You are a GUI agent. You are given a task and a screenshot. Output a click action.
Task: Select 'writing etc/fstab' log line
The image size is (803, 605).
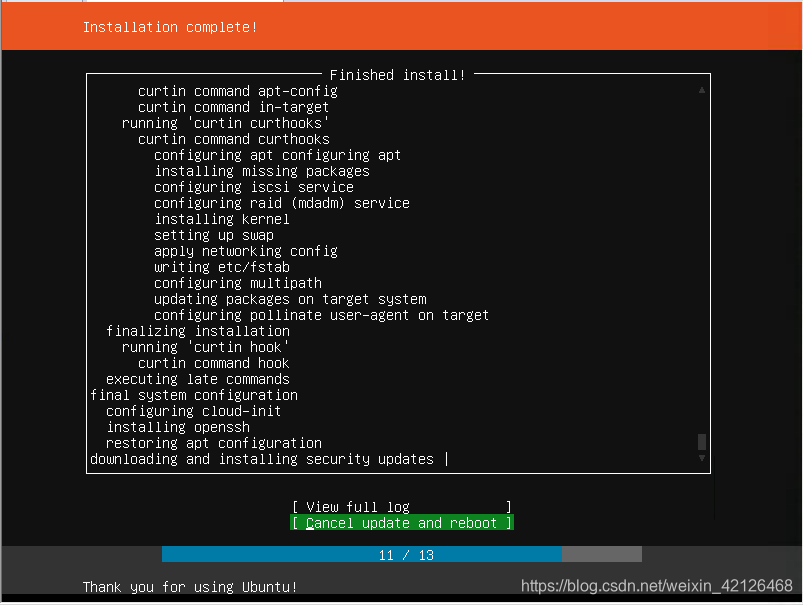tap(222, 267)
